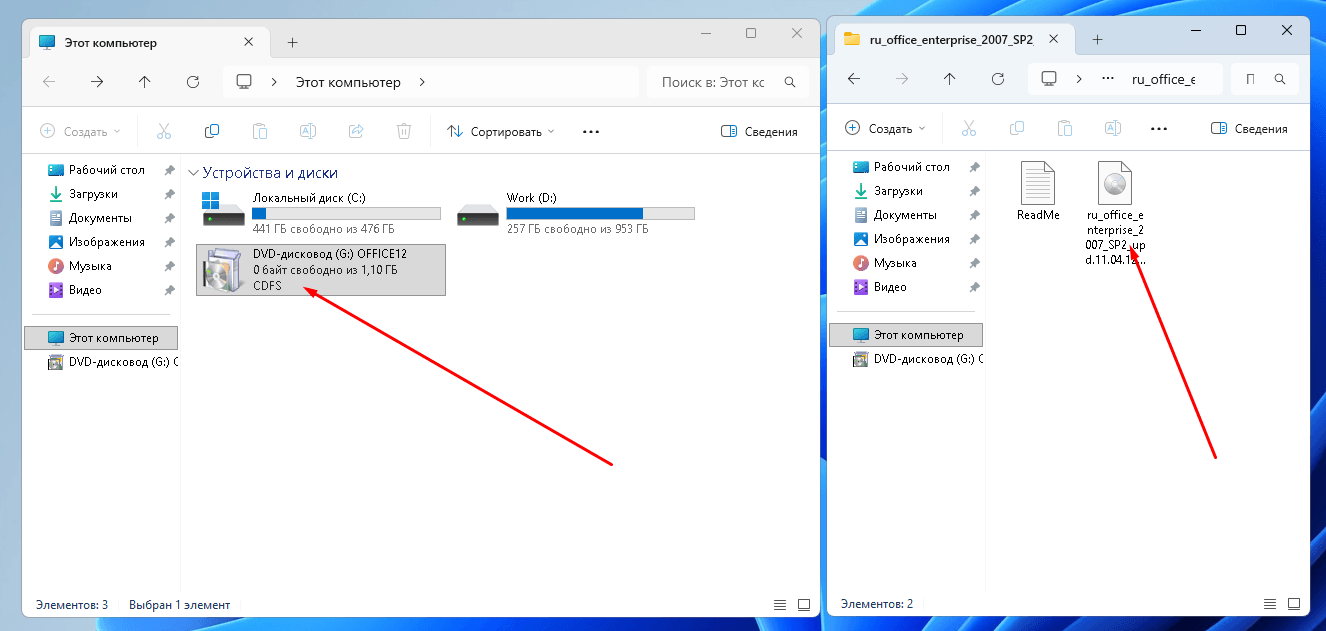Open Рабочий стол in left window sidebar
The height and width of the screenshot is (631, 1326).
click(x=106, y=170)
